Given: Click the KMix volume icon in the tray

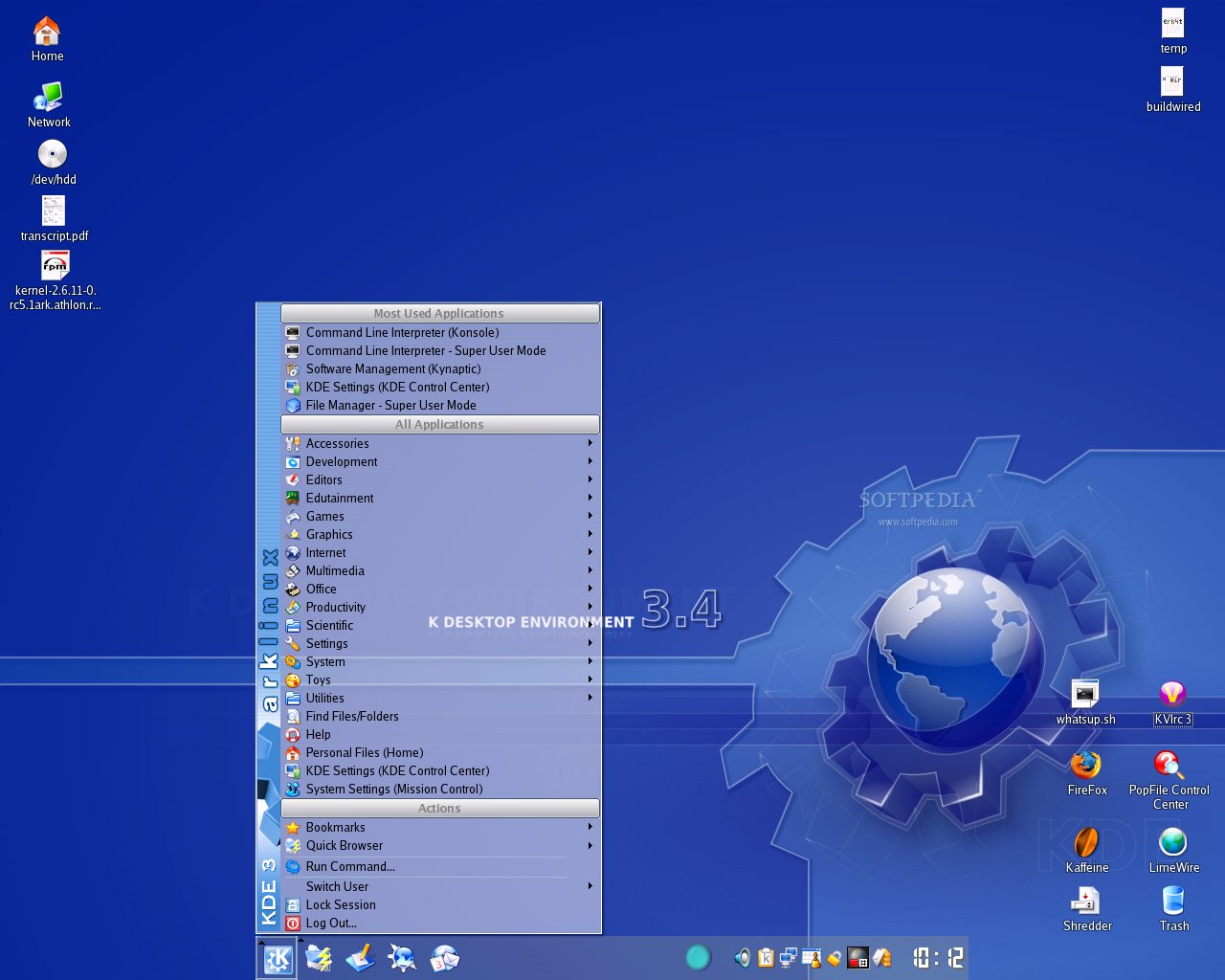Looking at the screenshot, I should point(743,957).
